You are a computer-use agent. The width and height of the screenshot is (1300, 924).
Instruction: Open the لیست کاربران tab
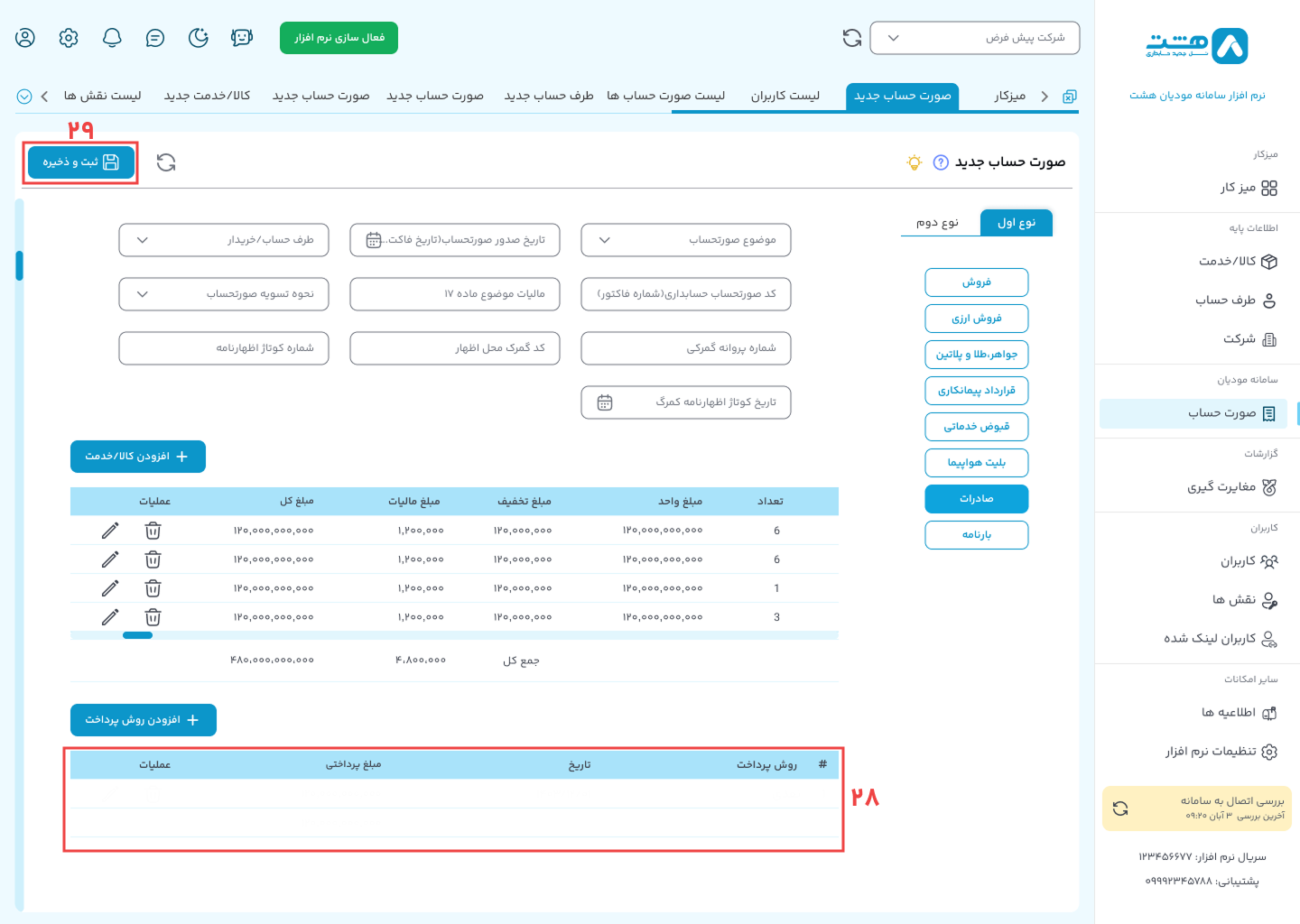coord(785,96)
